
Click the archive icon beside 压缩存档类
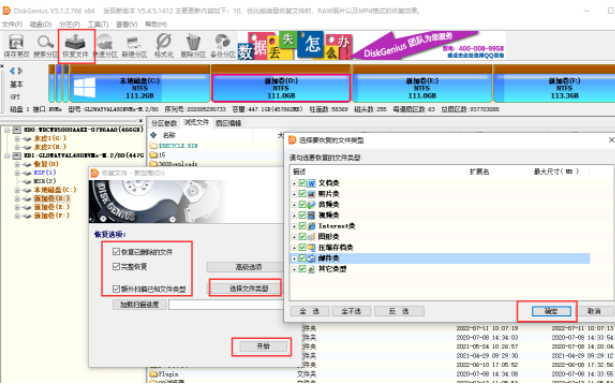tap(311, 247)
